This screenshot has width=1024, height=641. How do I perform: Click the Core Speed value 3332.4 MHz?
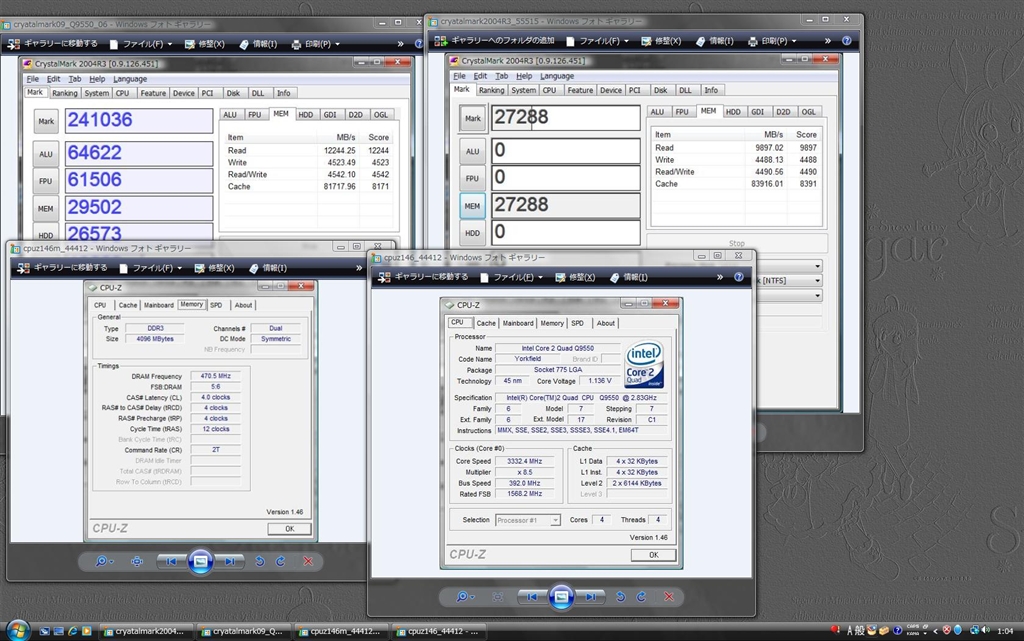tap(524, 461)
